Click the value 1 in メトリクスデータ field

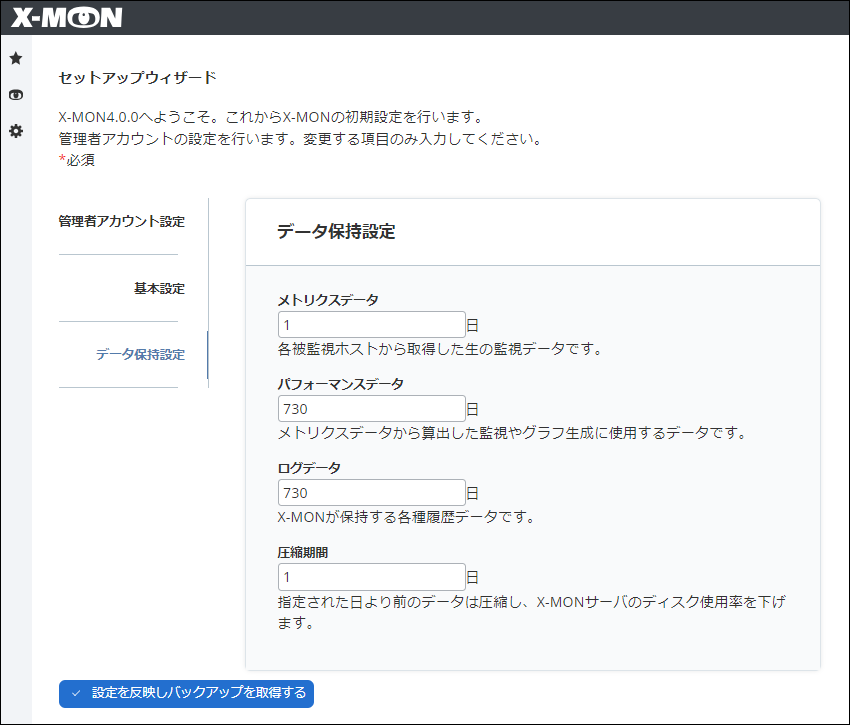coord(285,323)
